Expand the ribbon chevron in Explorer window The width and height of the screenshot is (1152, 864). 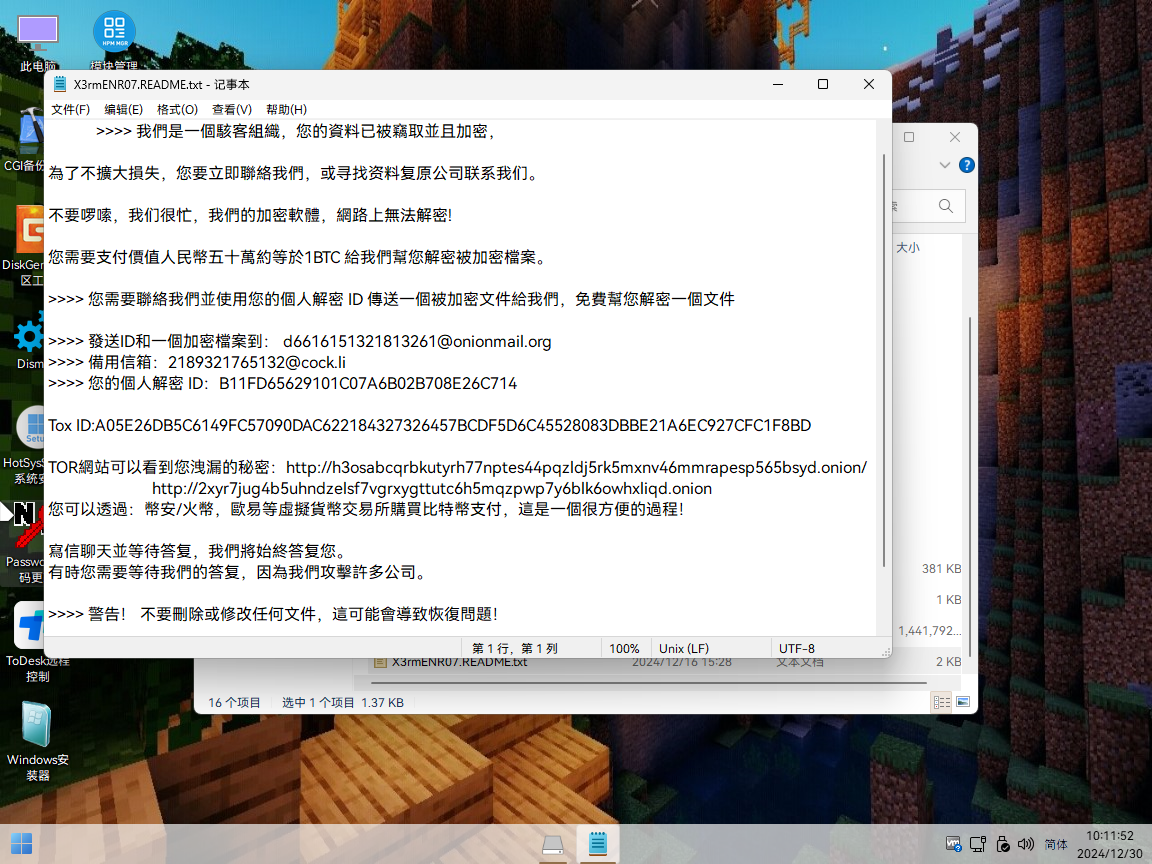tap(945, 165)
